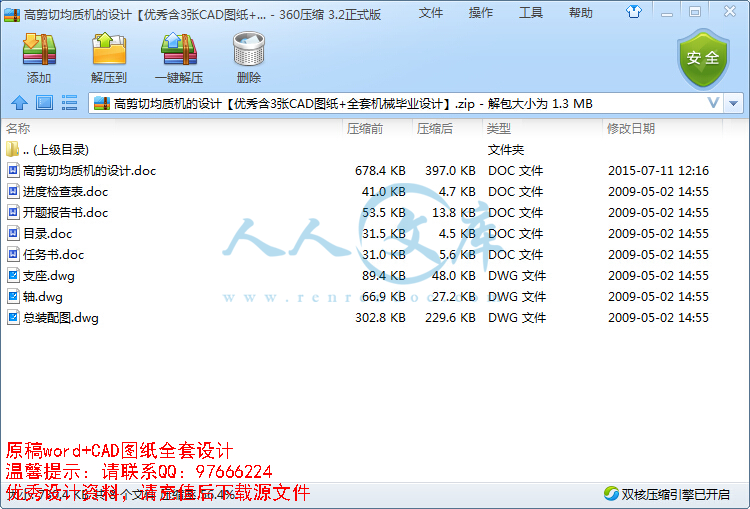
Task: Click DWG 文件 type cell in 支座.dwg row
Action: pyautogui.click(x=517, y=276)
